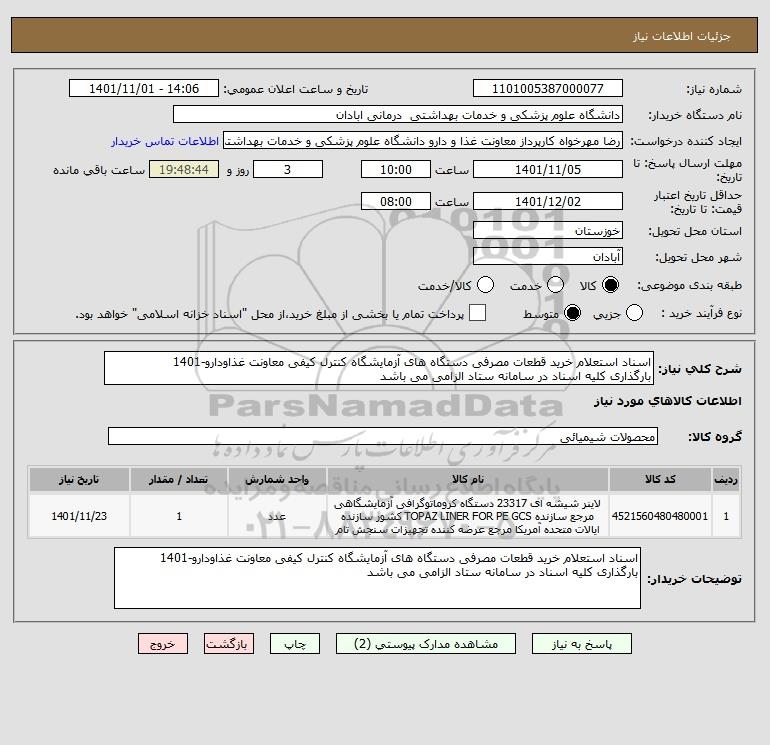
Task: Click the ساعت باقی مانده label
Action: point(99,170)
